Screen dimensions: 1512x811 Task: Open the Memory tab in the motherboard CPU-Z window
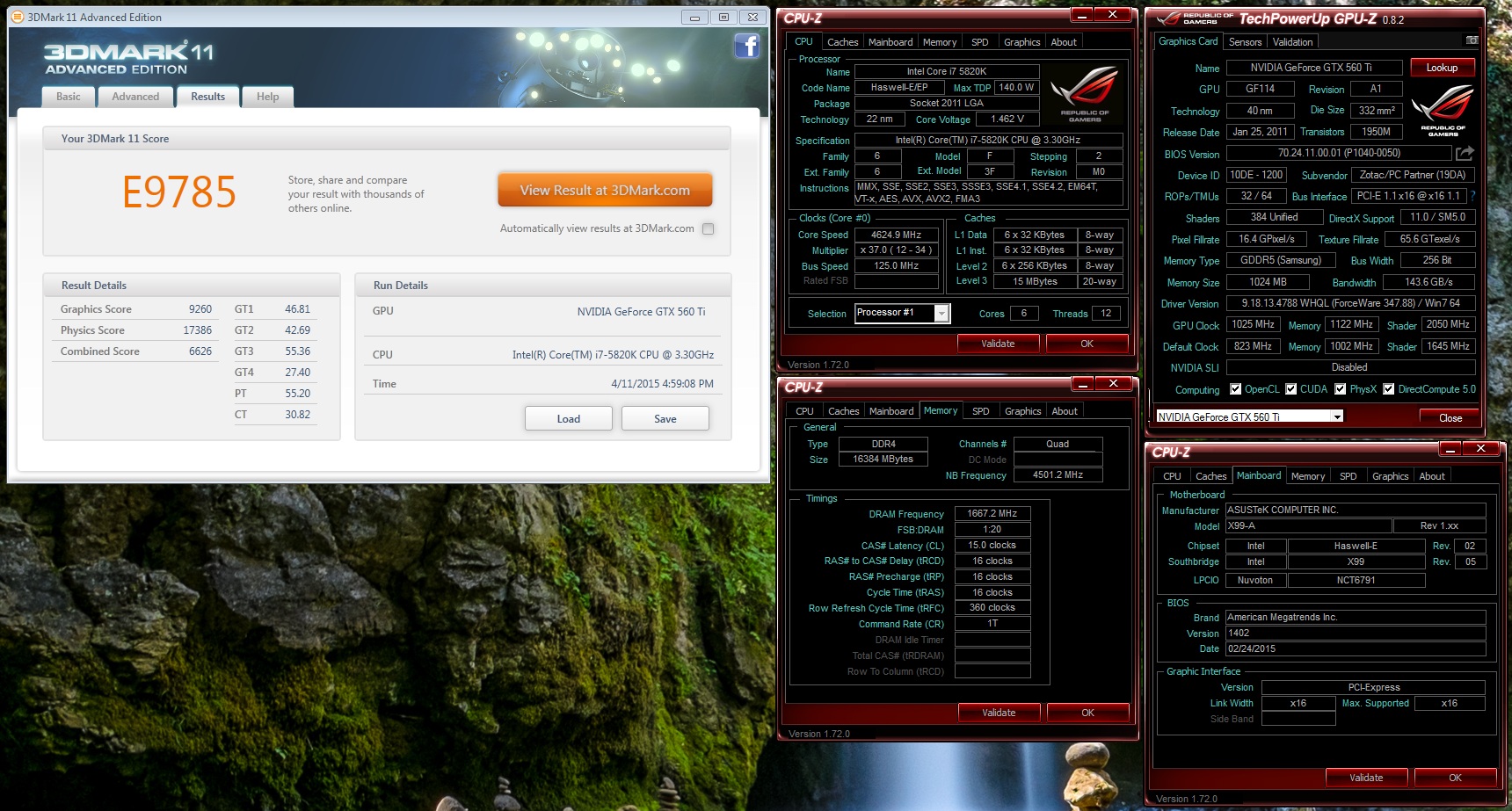1308,476
